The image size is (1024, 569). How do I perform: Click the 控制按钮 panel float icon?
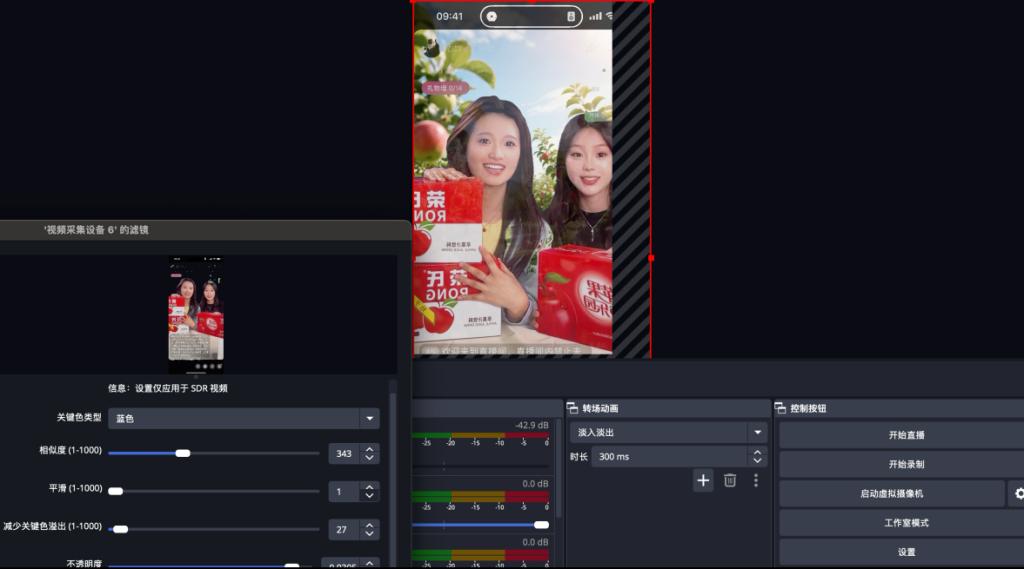[x=780, y=409]
